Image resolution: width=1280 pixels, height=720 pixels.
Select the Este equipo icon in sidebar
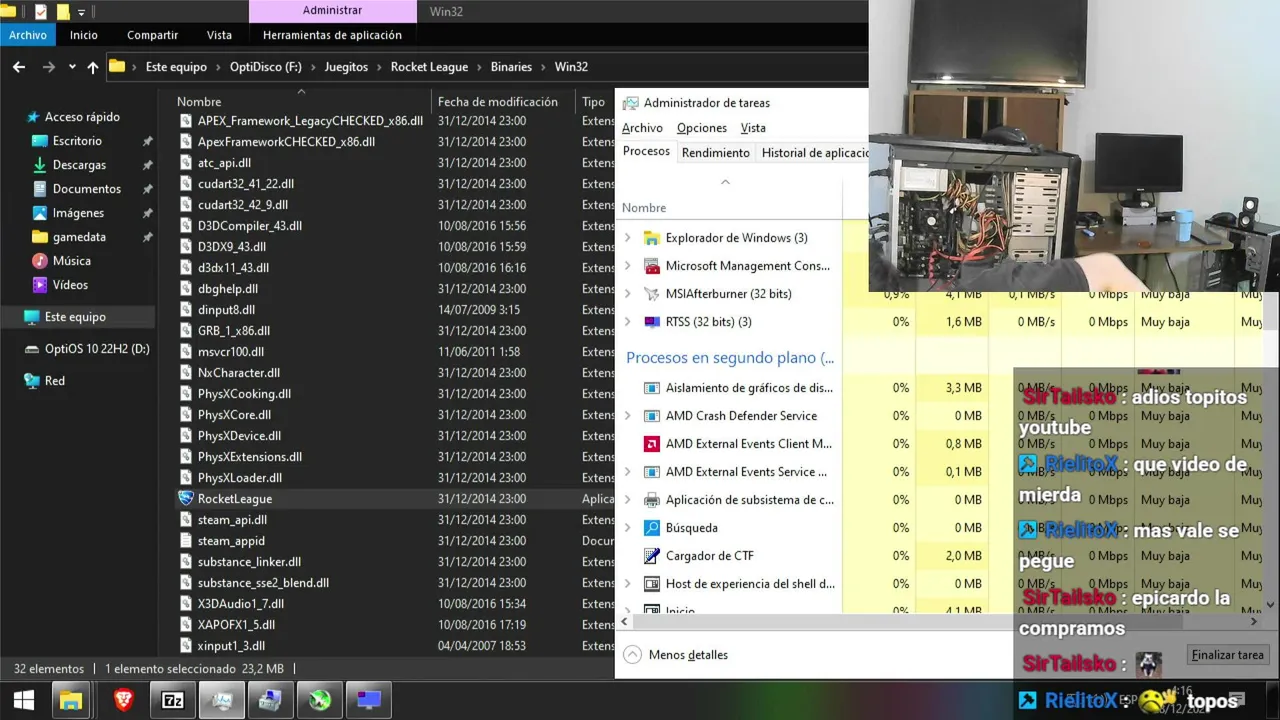coord(32,317)
